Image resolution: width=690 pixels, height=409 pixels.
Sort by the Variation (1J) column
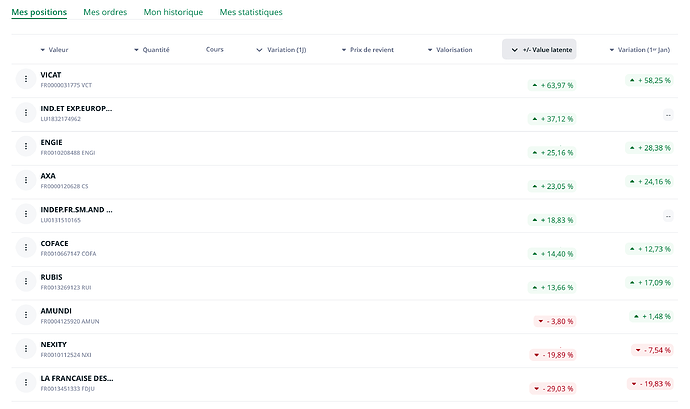pos(281,50)
